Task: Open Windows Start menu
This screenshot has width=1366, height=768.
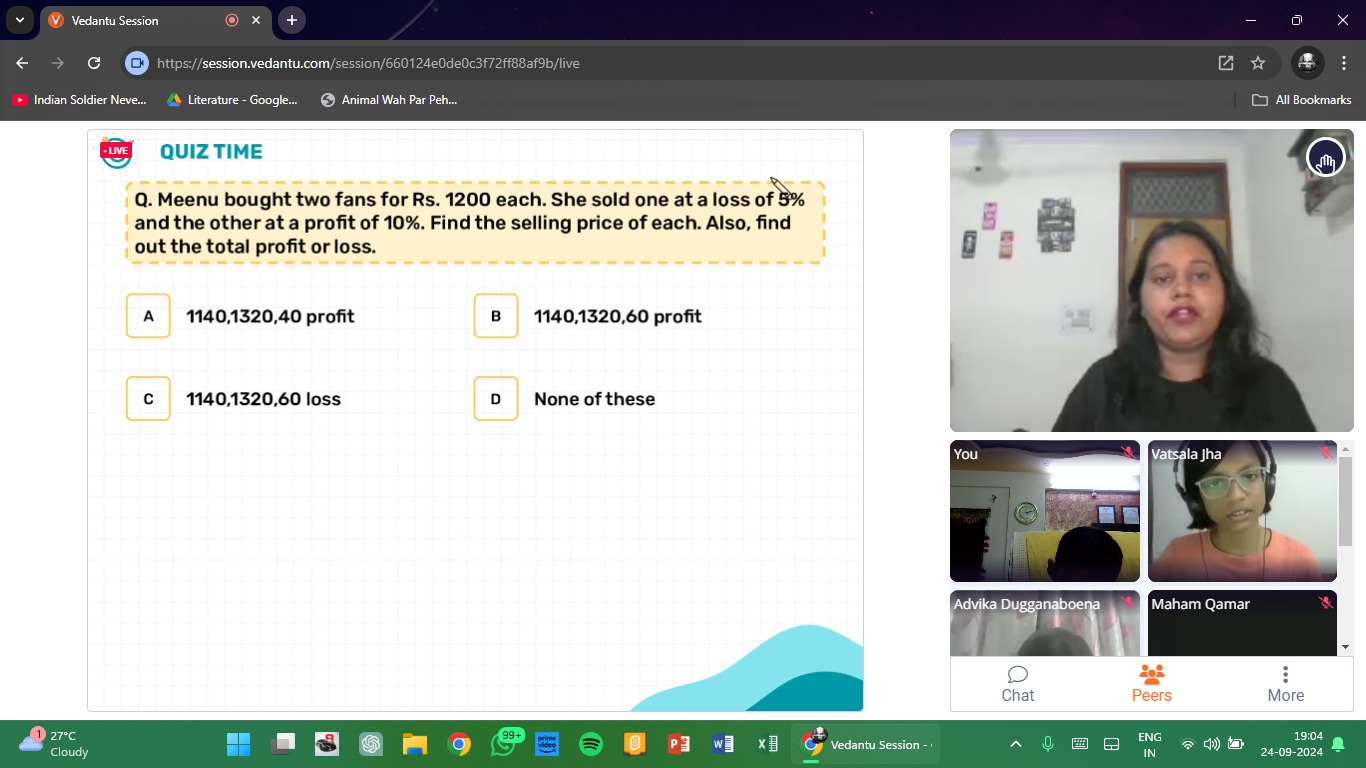Action: pyautogui.click(x=238, y=744)
